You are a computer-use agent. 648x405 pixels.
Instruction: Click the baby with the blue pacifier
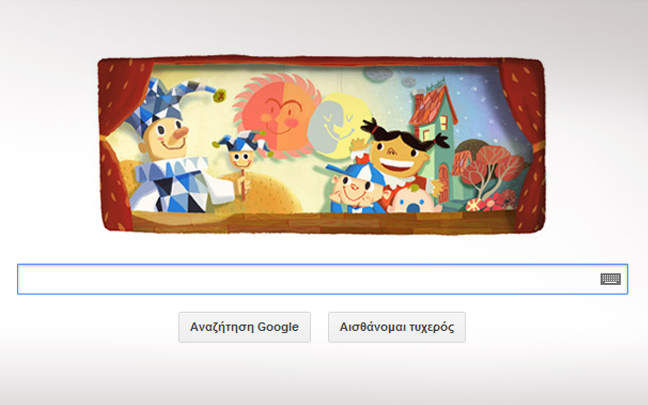tap(412, 199)
